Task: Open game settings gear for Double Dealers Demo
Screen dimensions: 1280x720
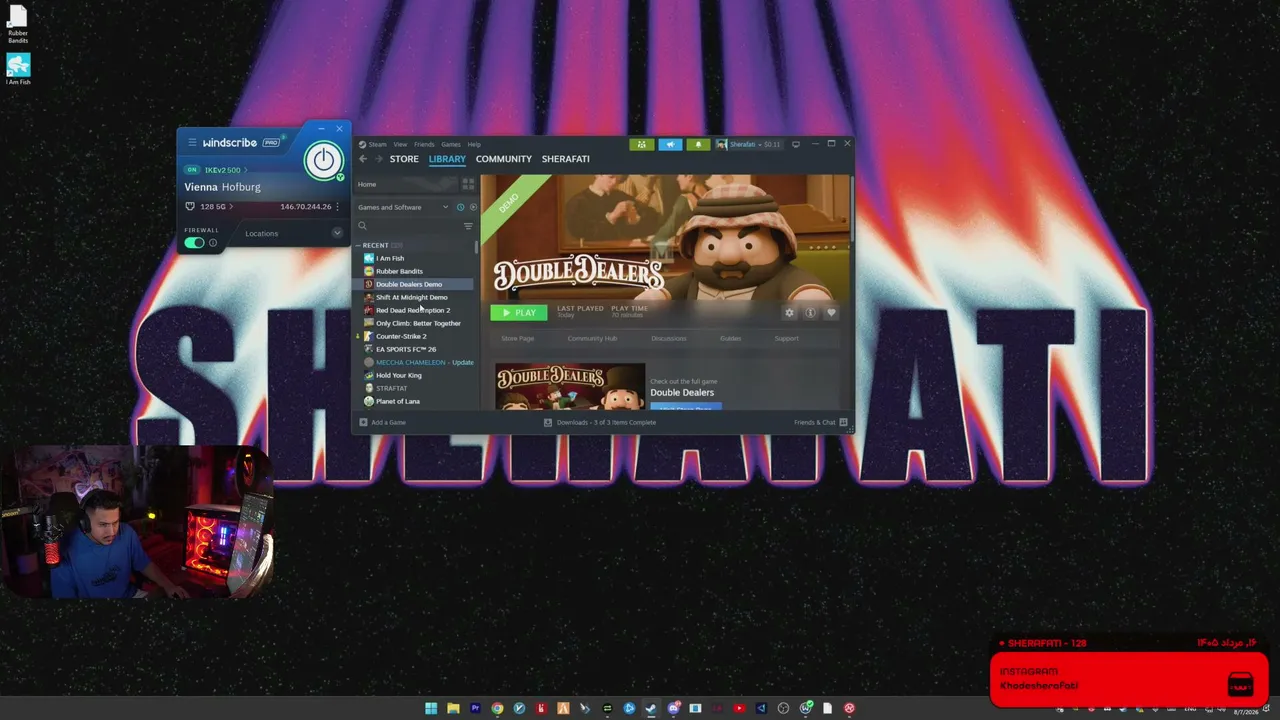Action: tap(789, 313)
